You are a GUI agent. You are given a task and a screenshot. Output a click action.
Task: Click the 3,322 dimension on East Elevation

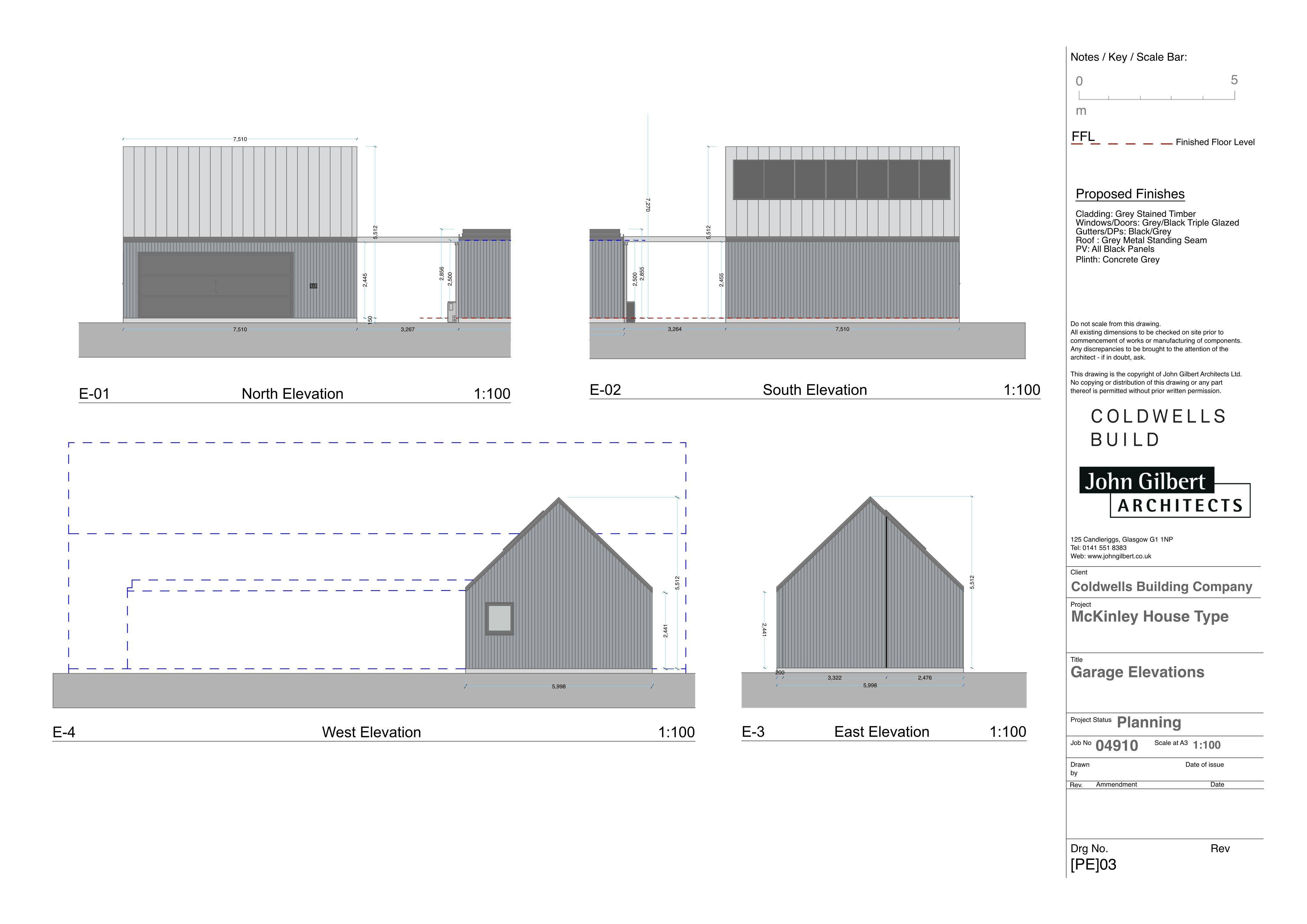click(834, 678)
